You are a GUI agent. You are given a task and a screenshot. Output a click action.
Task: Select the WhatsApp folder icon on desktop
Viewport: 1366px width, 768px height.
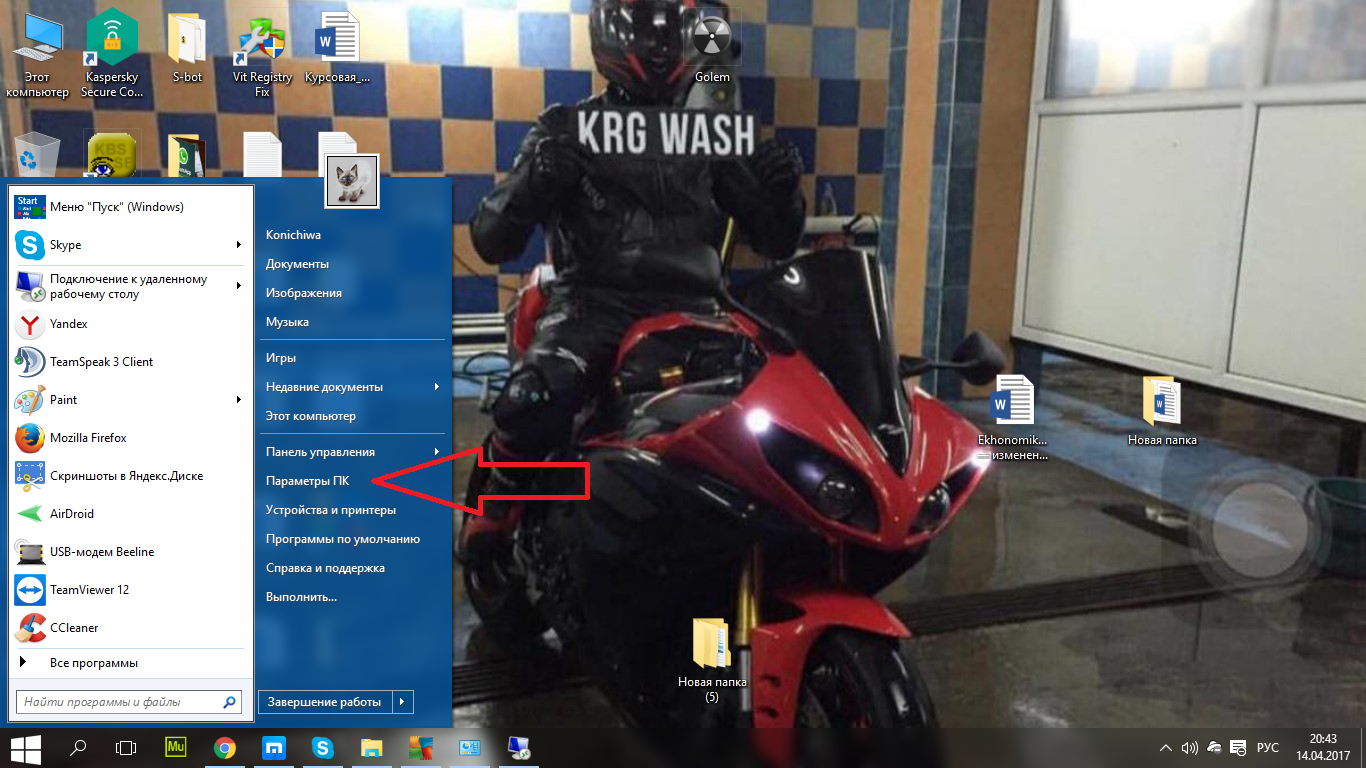tap(187, 155)
